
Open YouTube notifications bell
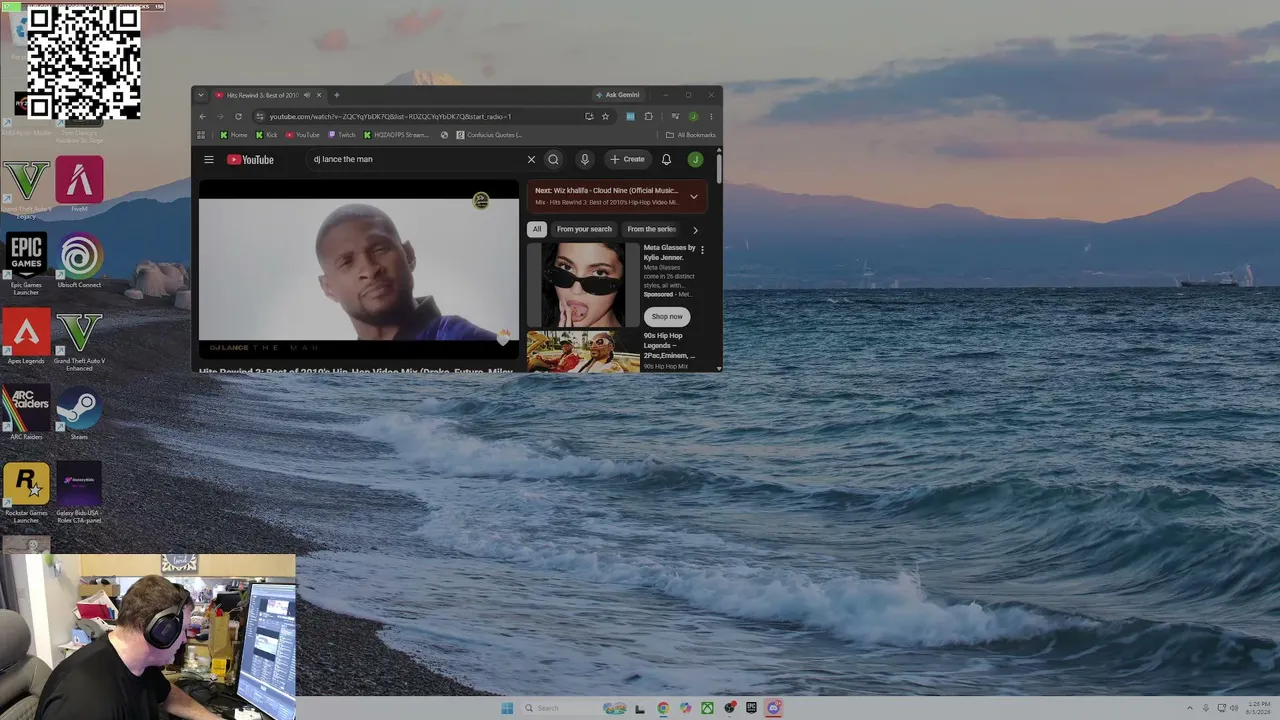click(x=666, y=159)
